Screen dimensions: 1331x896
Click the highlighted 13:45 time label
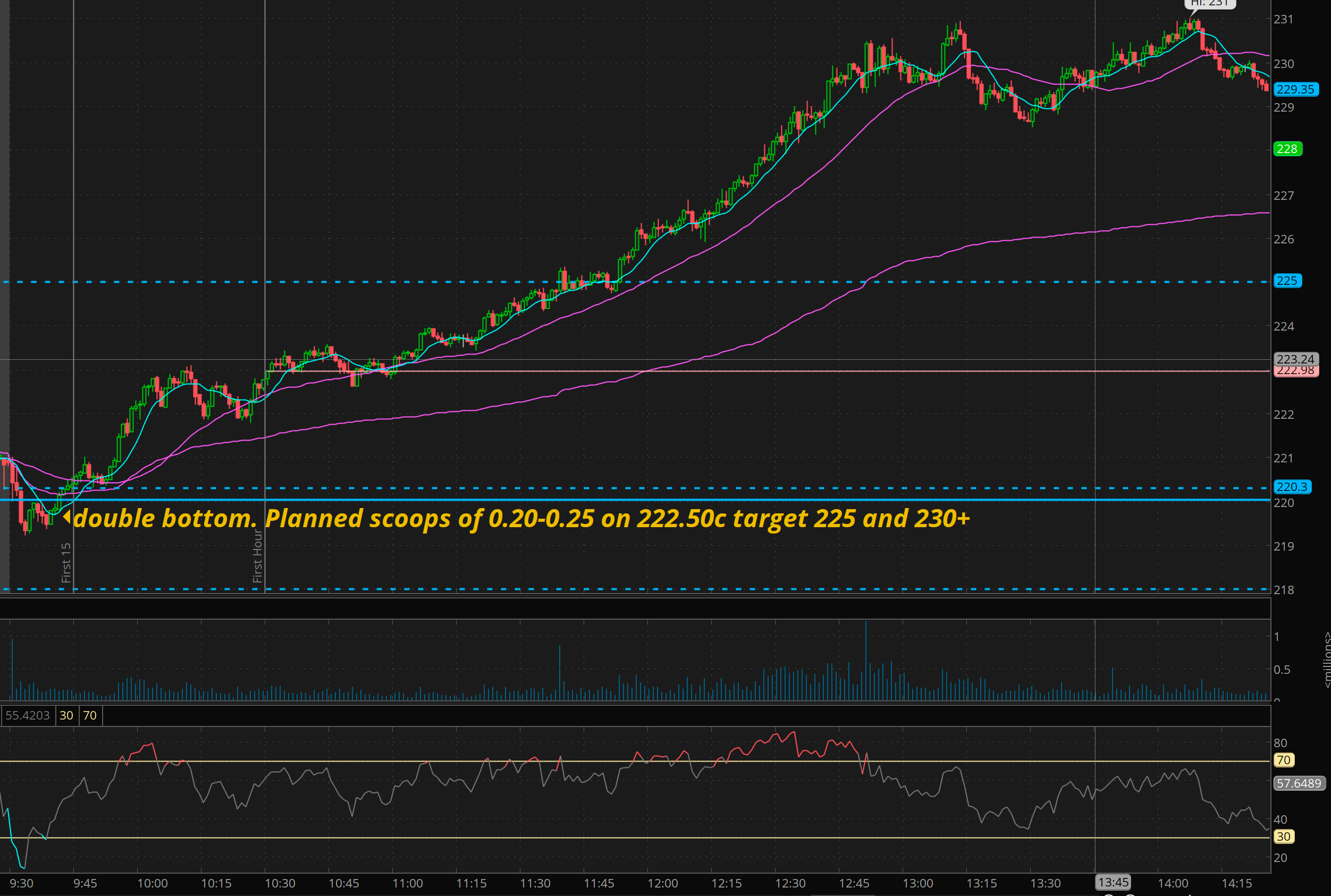pos(1113,882)
